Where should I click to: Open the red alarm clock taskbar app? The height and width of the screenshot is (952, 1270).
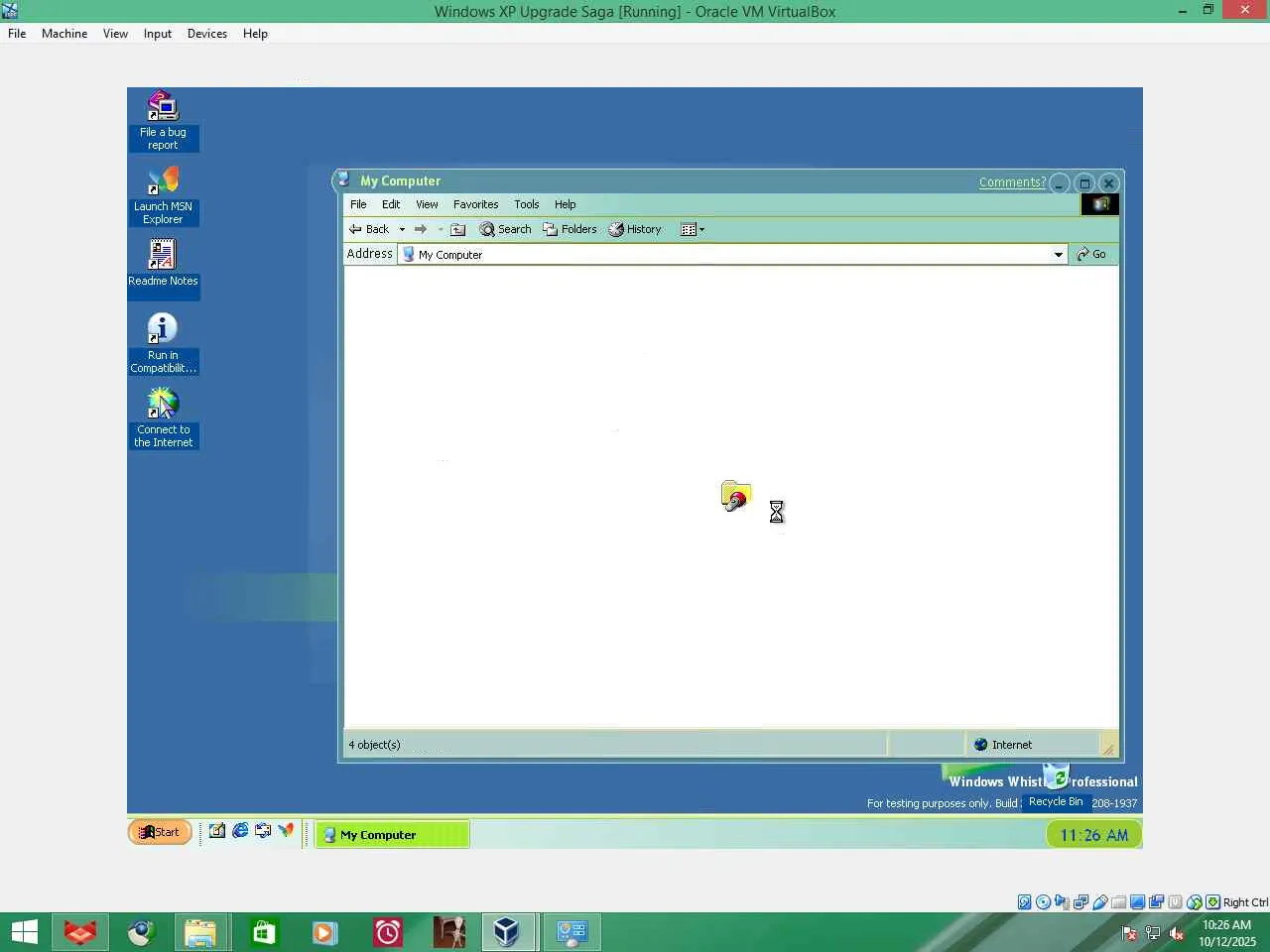tap(387, 932)
